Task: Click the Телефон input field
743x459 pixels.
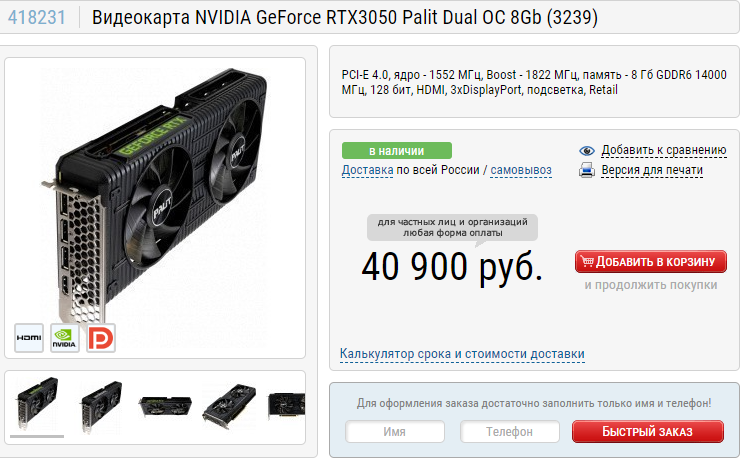Action: pyautogui.click(x=509, y=432)
